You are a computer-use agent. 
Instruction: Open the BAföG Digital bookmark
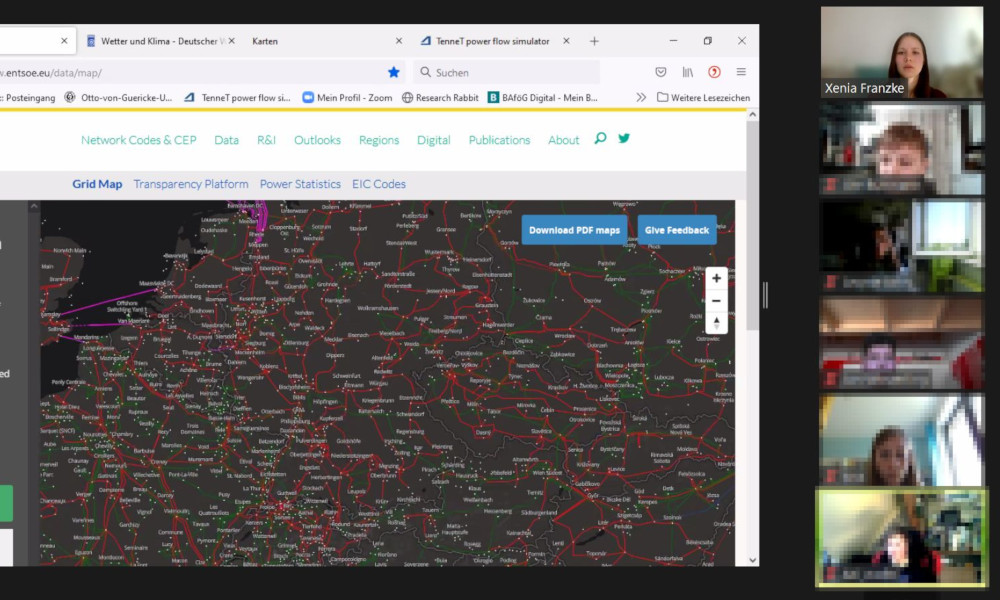[x=543, y=98]
